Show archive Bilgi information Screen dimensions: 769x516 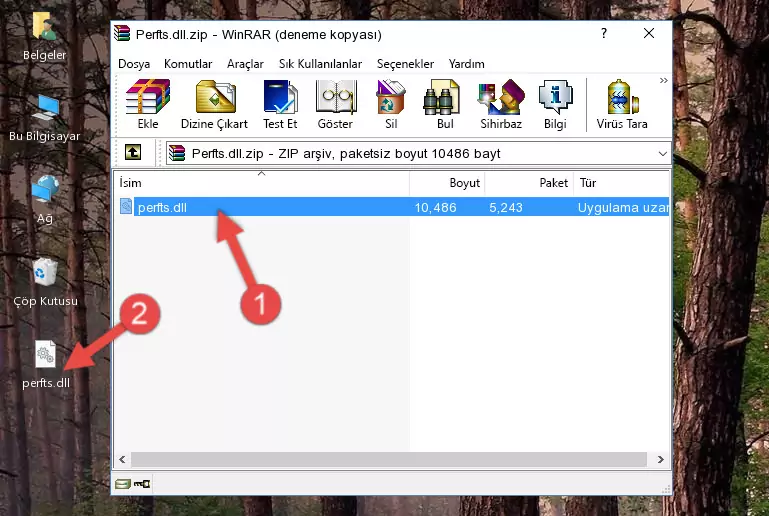(555, 104)
